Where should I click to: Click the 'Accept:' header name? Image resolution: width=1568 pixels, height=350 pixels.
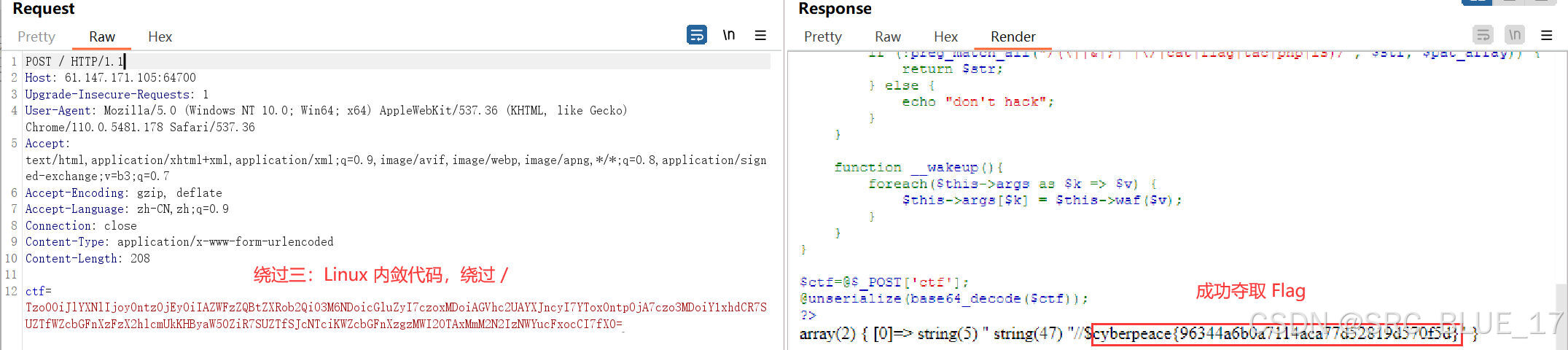click(47, 144)
